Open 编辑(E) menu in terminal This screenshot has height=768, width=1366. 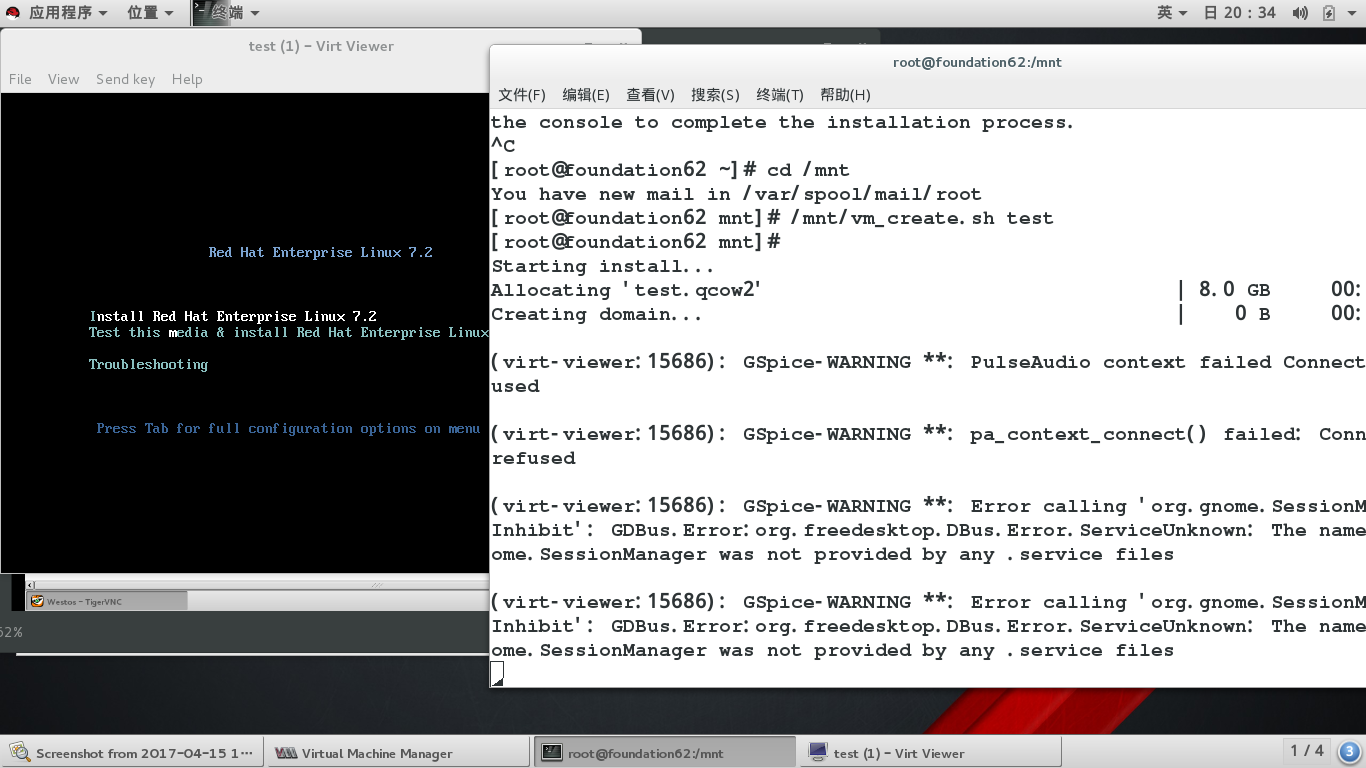pyautogui.click(x=586, y=95)
